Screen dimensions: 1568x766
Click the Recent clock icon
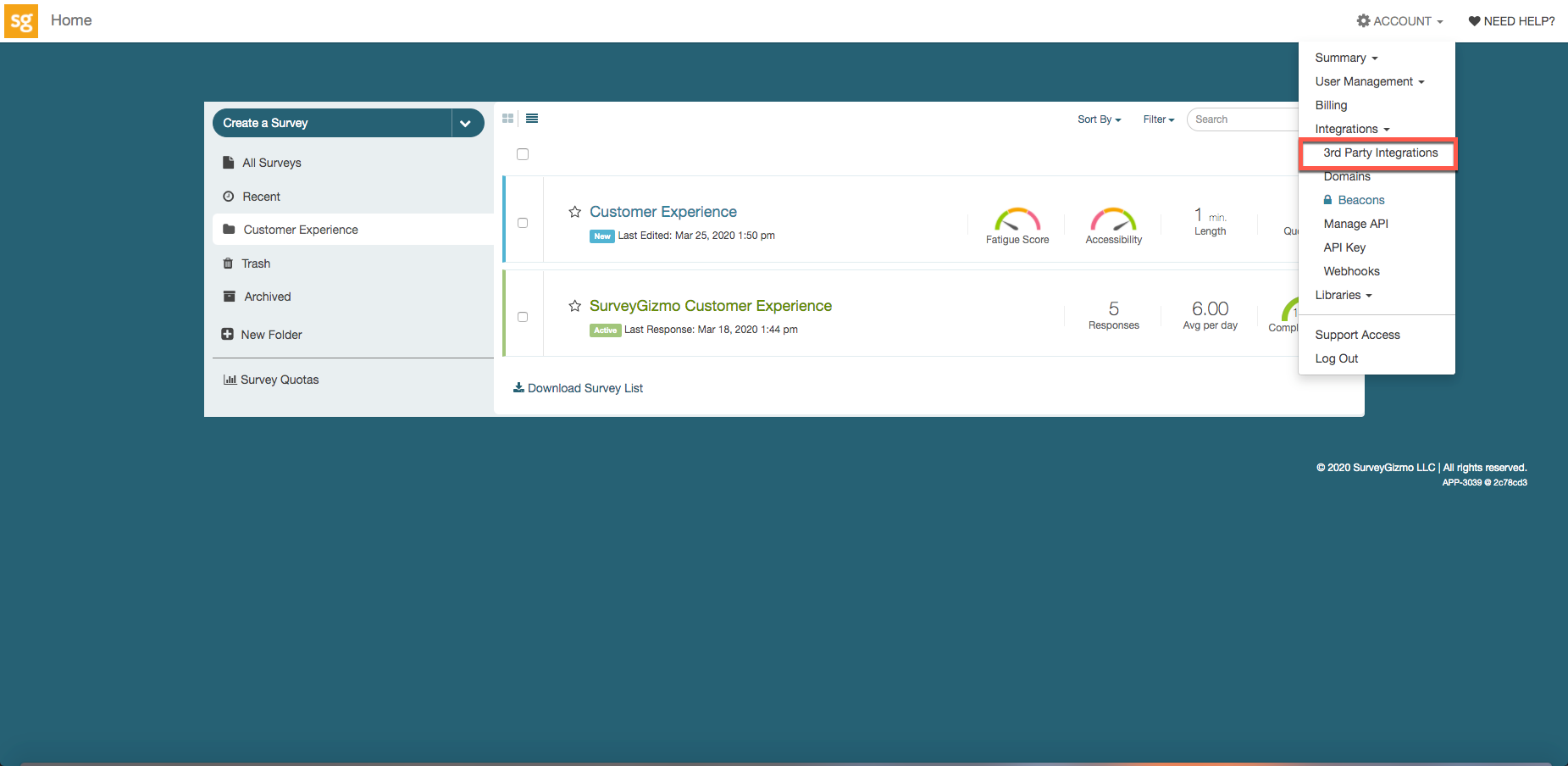pyautogui.click(x=228, y=197)
